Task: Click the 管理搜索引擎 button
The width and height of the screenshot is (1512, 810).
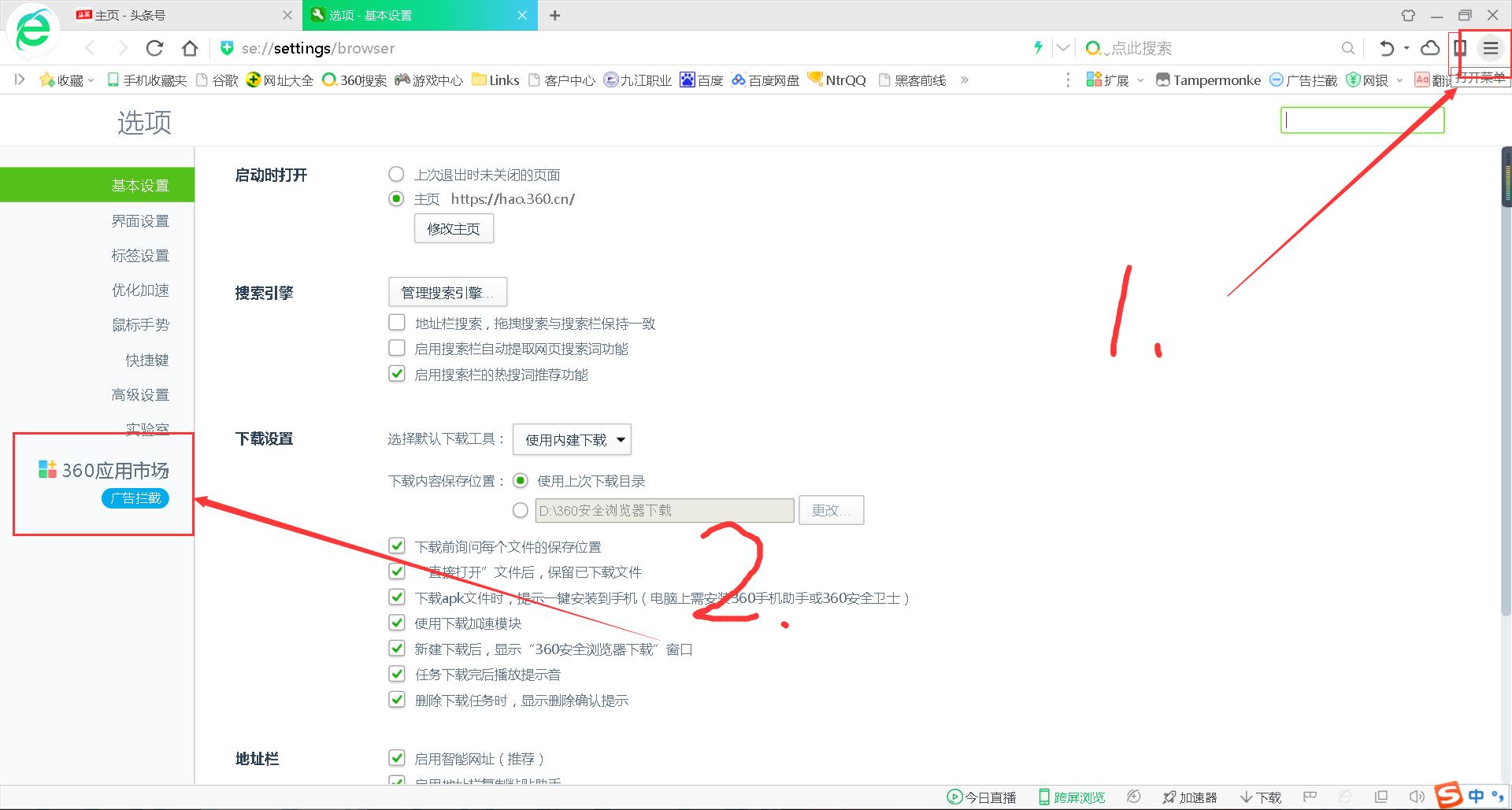Action: tap(447, 292)
